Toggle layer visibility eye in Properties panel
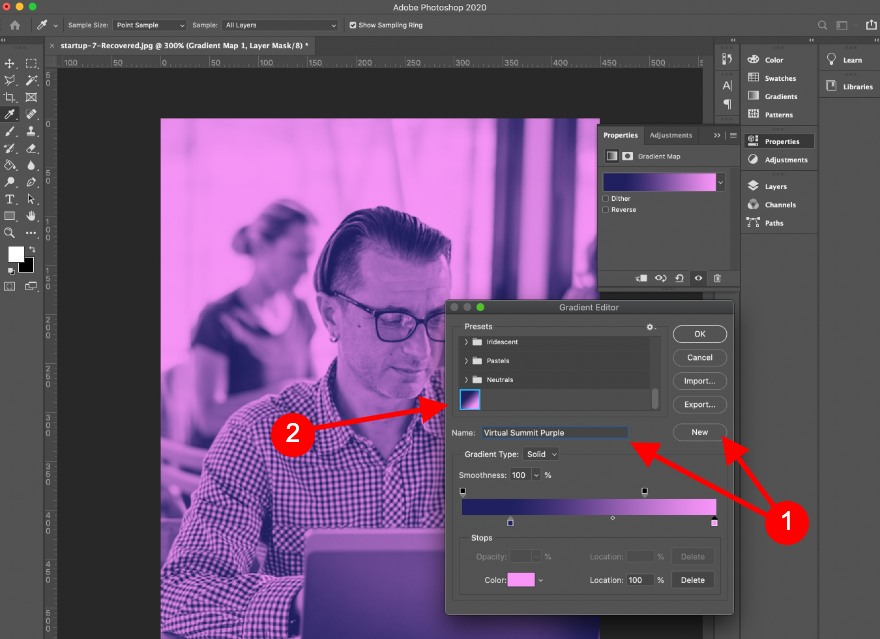The width and height of the screenshot is (880, 639). (x=698, y=278)
